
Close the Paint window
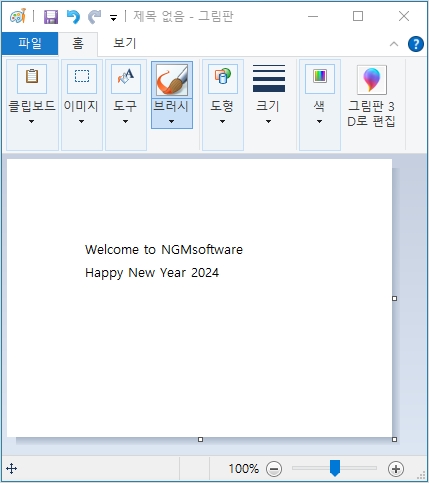(404, 16)
